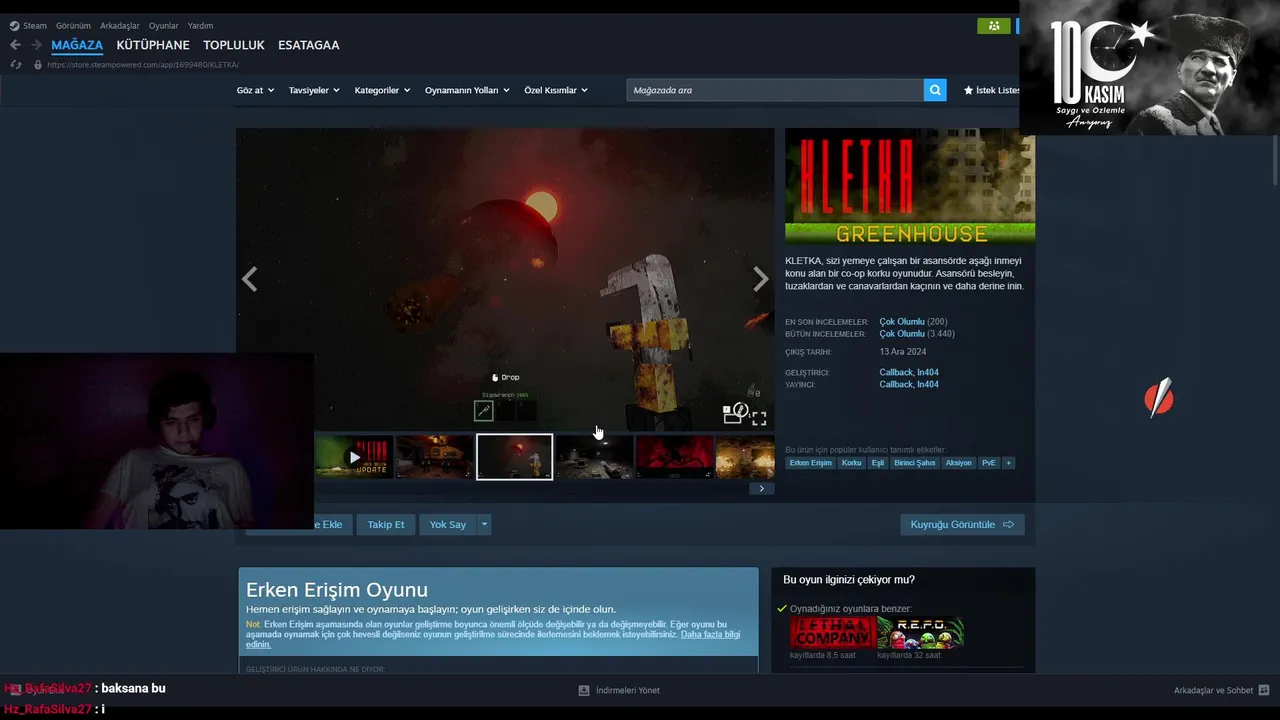1280x720 pixels.
Task: Click the Eşli tag
Action: pos(877,463)
